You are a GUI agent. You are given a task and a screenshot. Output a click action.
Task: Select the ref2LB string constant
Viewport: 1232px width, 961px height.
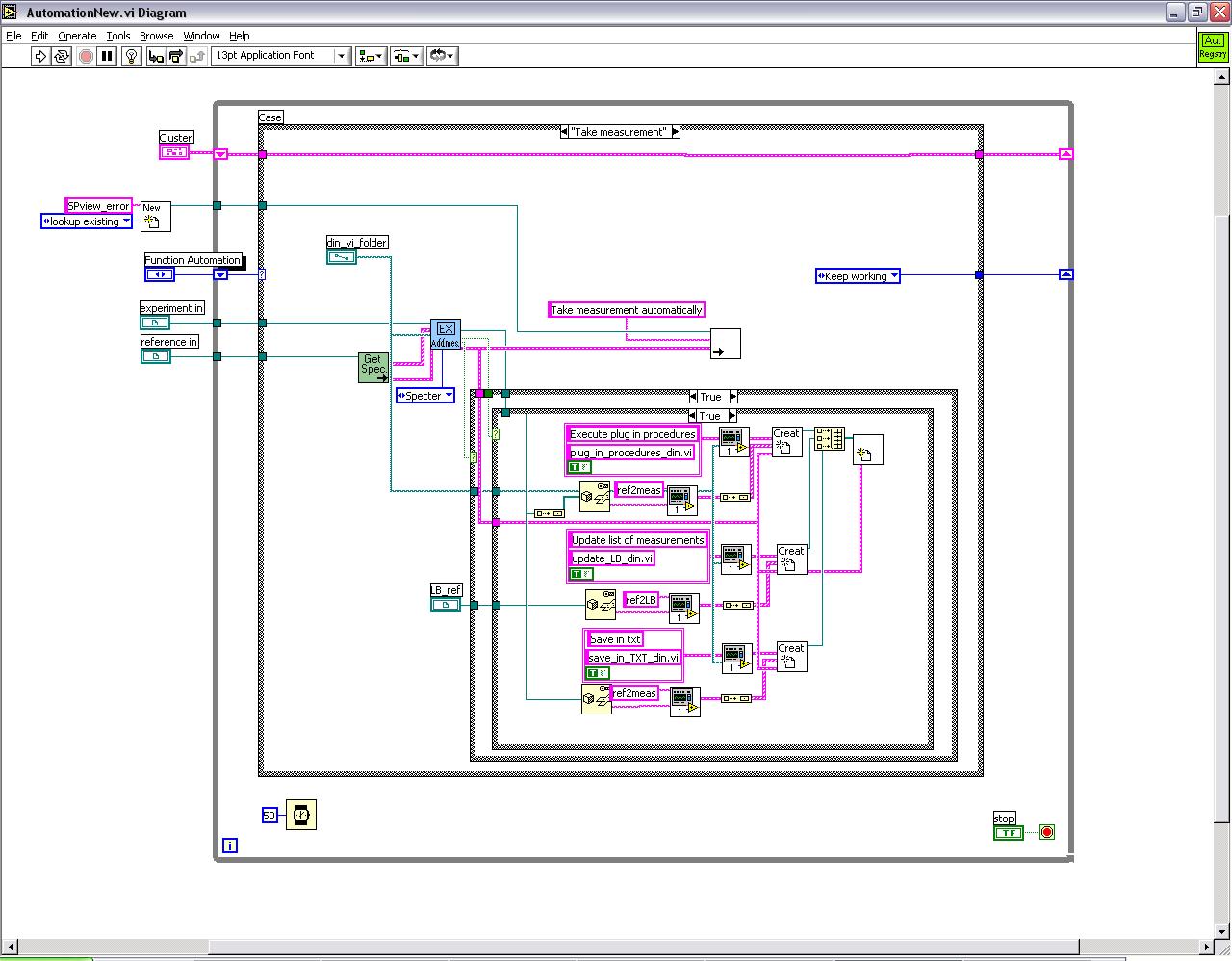click(641, 600)
